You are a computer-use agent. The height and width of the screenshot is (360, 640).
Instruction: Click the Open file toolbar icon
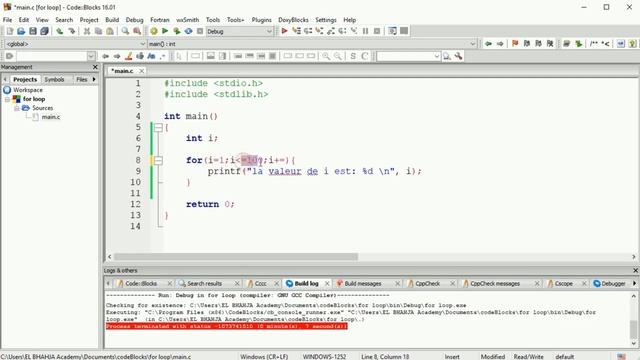tap(21, 31)
